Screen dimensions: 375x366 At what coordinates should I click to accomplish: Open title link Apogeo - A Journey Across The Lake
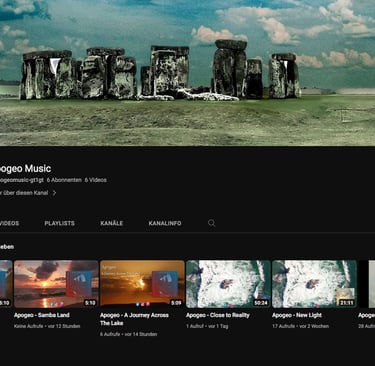click(134, 319)
